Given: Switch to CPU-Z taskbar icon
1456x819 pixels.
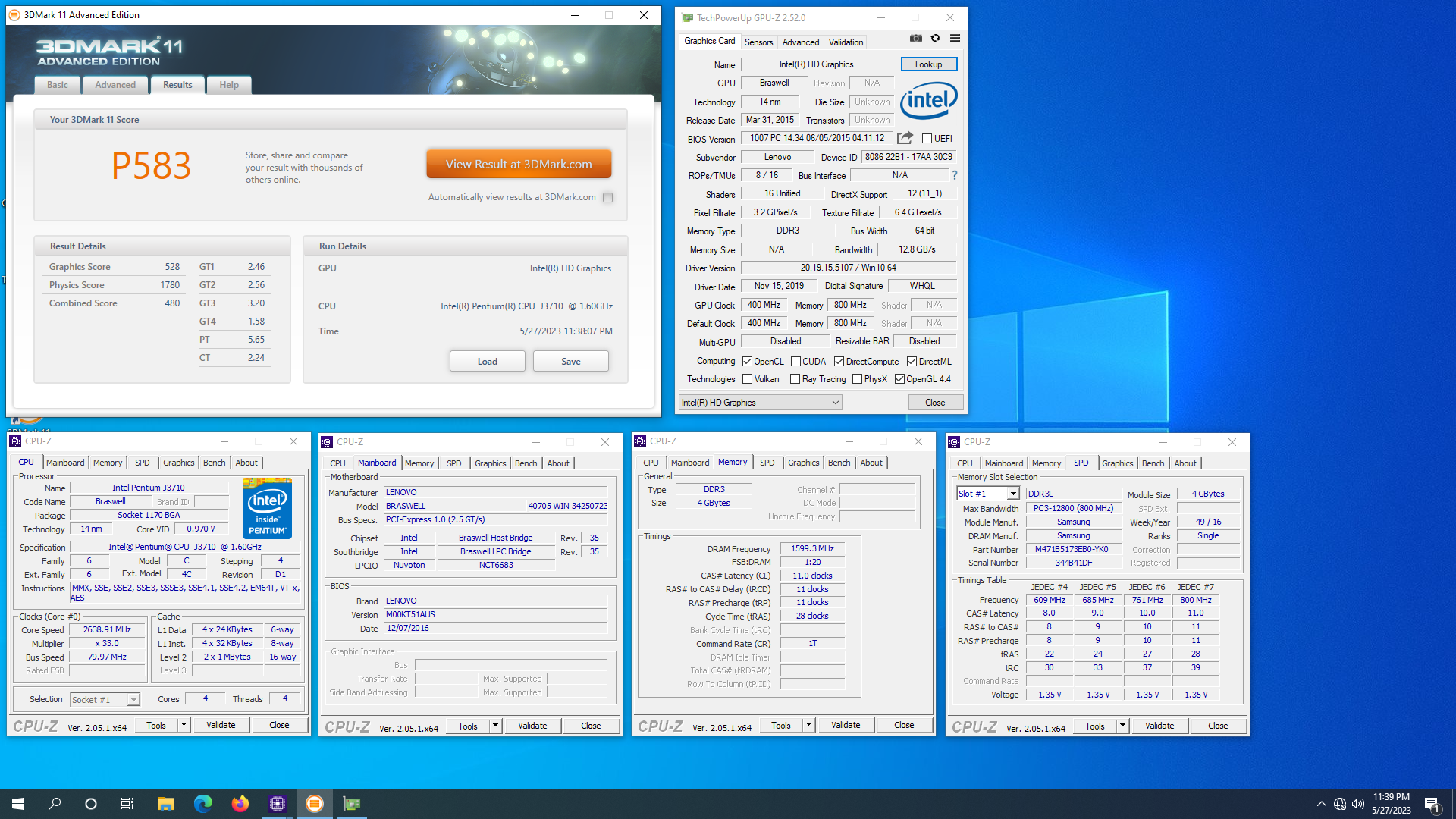Looking at the screenshot, I should tap(277, 804).
